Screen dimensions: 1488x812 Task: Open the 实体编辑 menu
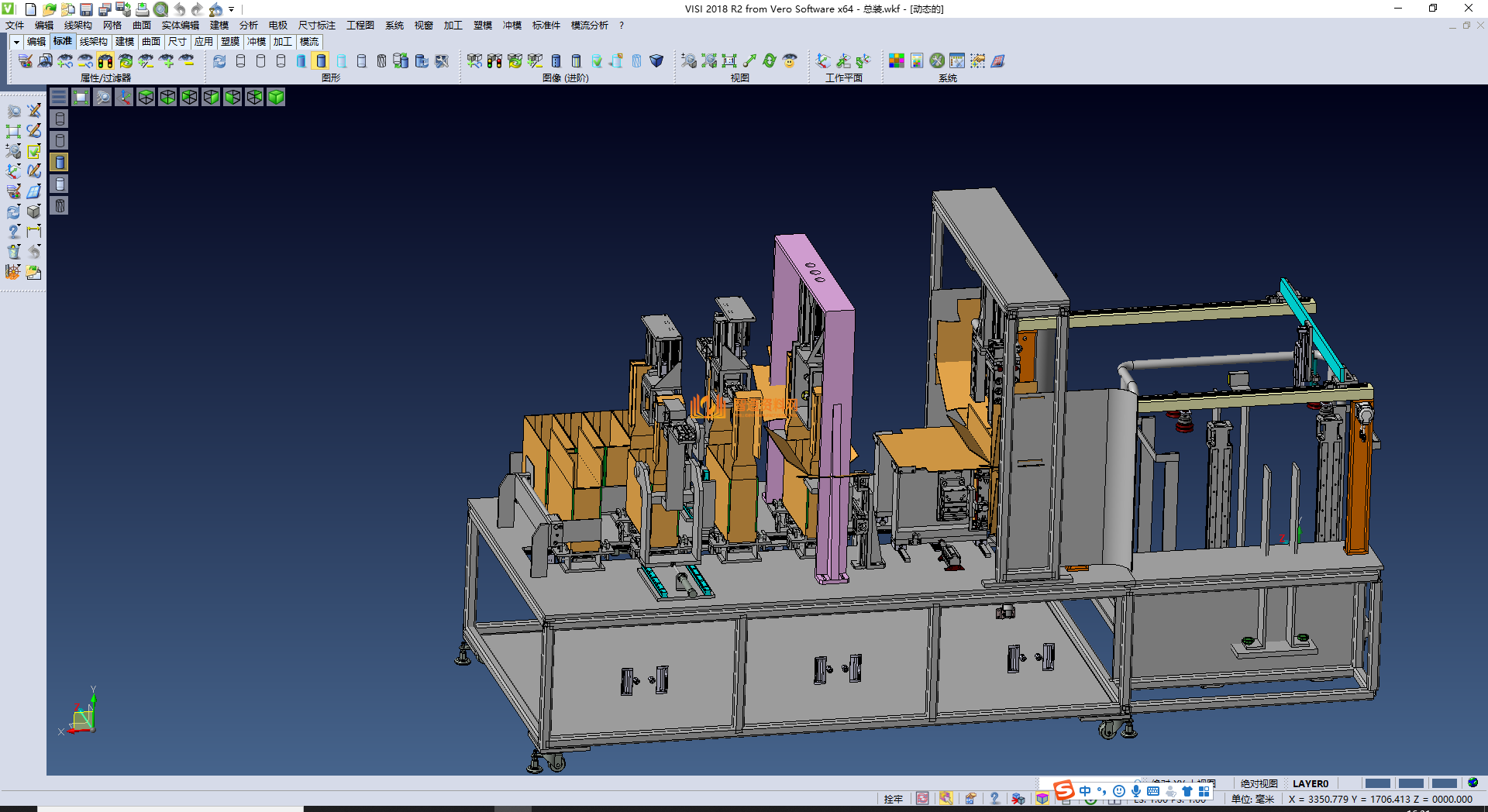coord(180,26)
